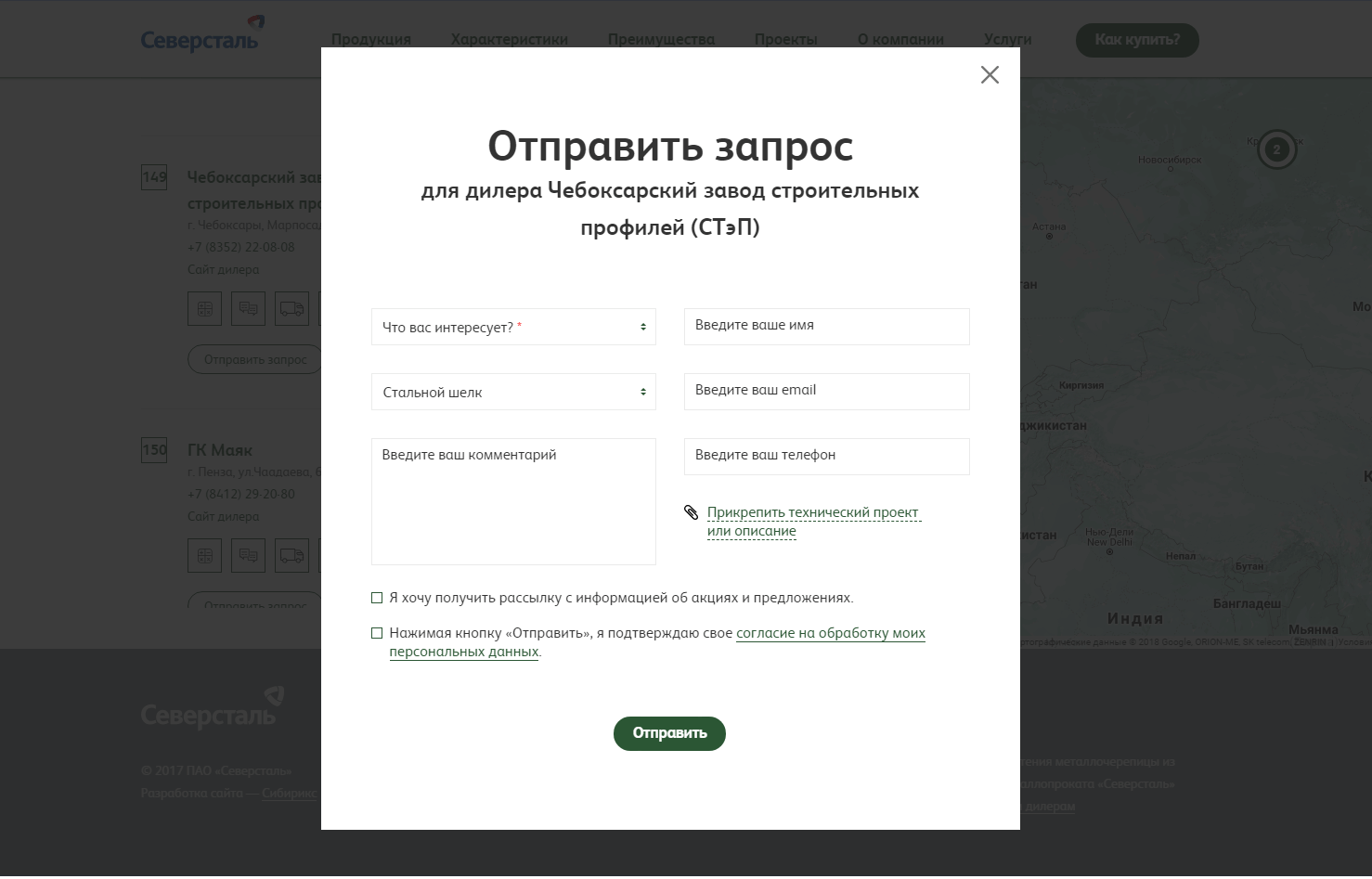Image resolution: width=1372 pixels, height=879 pixels.
Task: Click the map cluster marker '2'
Action: [1276, 149]
